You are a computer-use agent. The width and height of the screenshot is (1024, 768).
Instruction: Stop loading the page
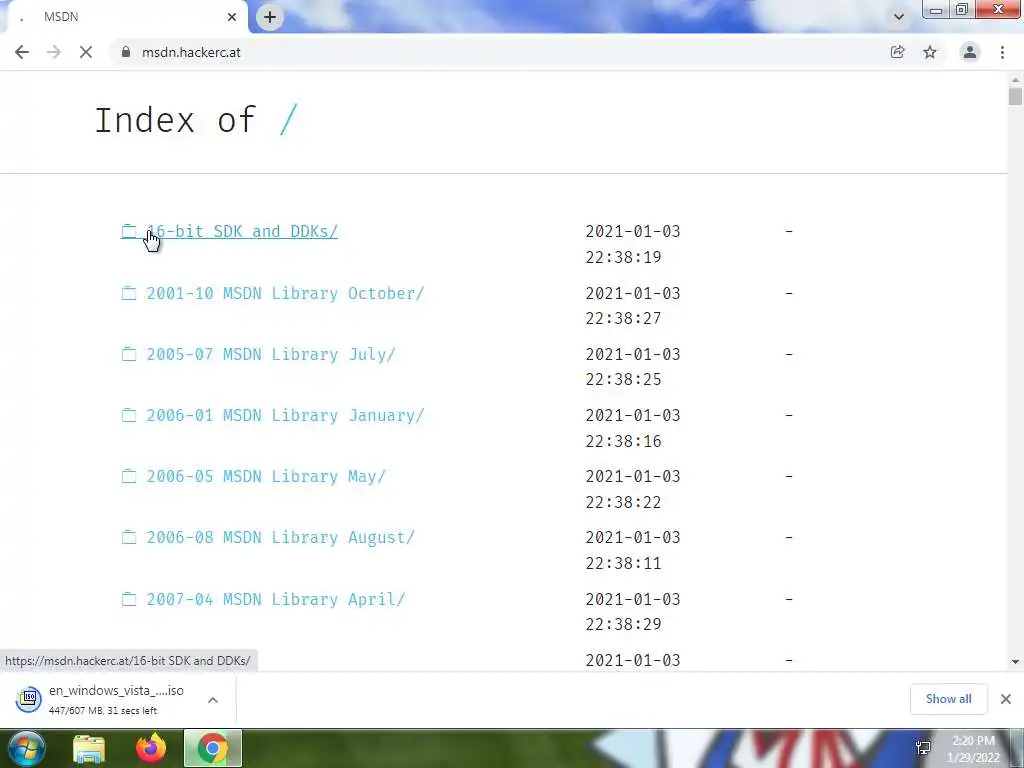pyautogui.click(x=86, y=52)
